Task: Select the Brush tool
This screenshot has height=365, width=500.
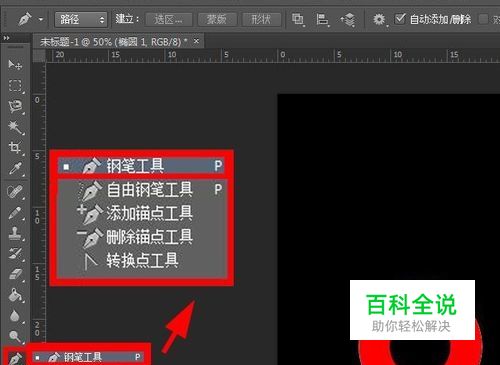Action: pyautogui.click(x=15, y=213)
